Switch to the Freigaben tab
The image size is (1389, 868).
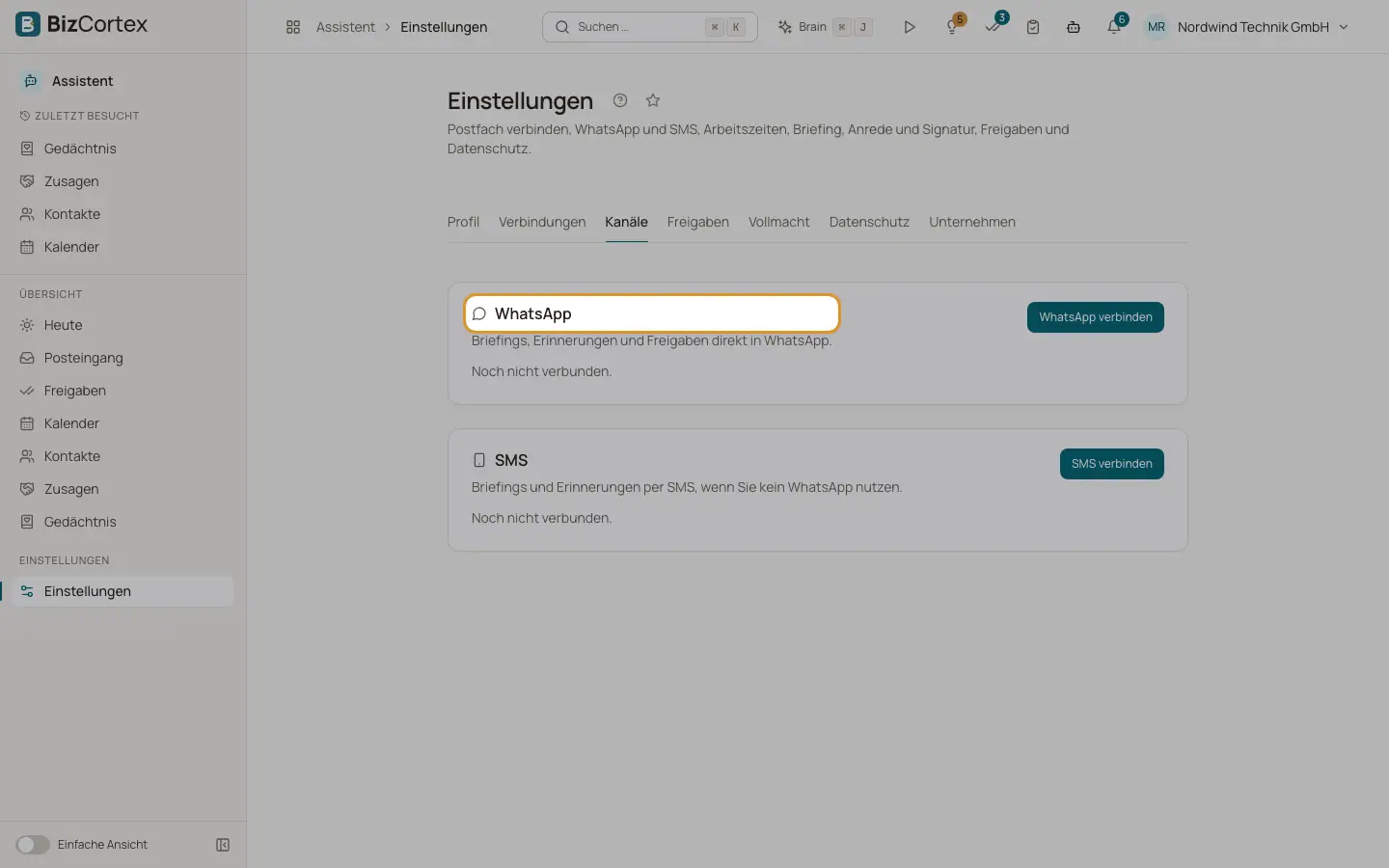click(x=698, y=222)
